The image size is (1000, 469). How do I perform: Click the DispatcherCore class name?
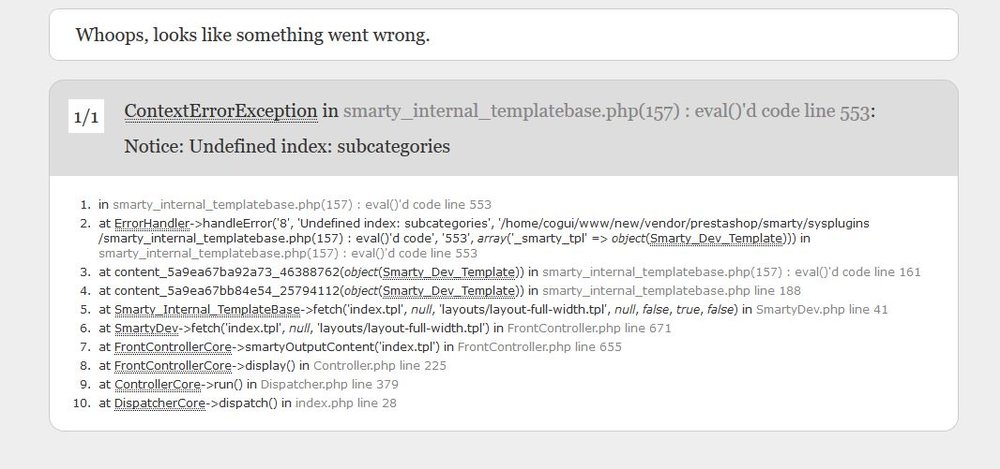coord(160,403)
